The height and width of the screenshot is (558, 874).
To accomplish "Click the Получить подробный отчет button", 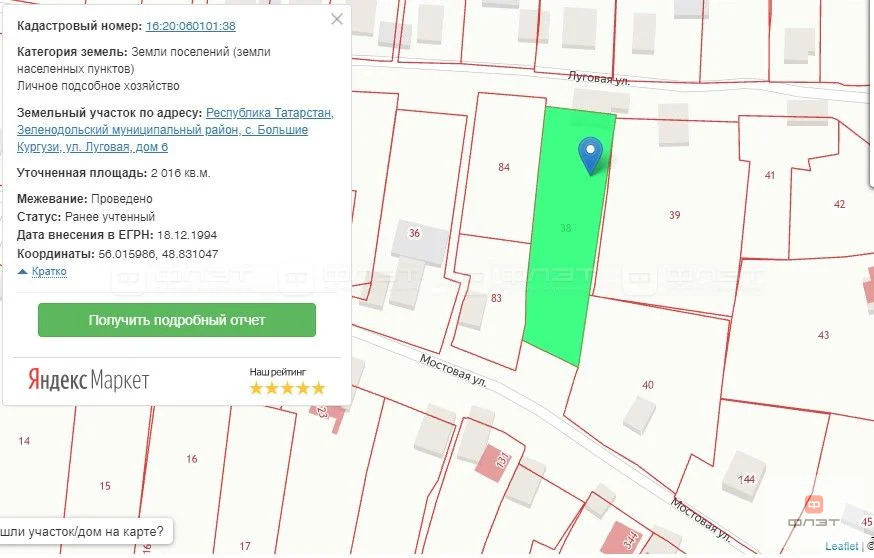I will click(177, 320).
